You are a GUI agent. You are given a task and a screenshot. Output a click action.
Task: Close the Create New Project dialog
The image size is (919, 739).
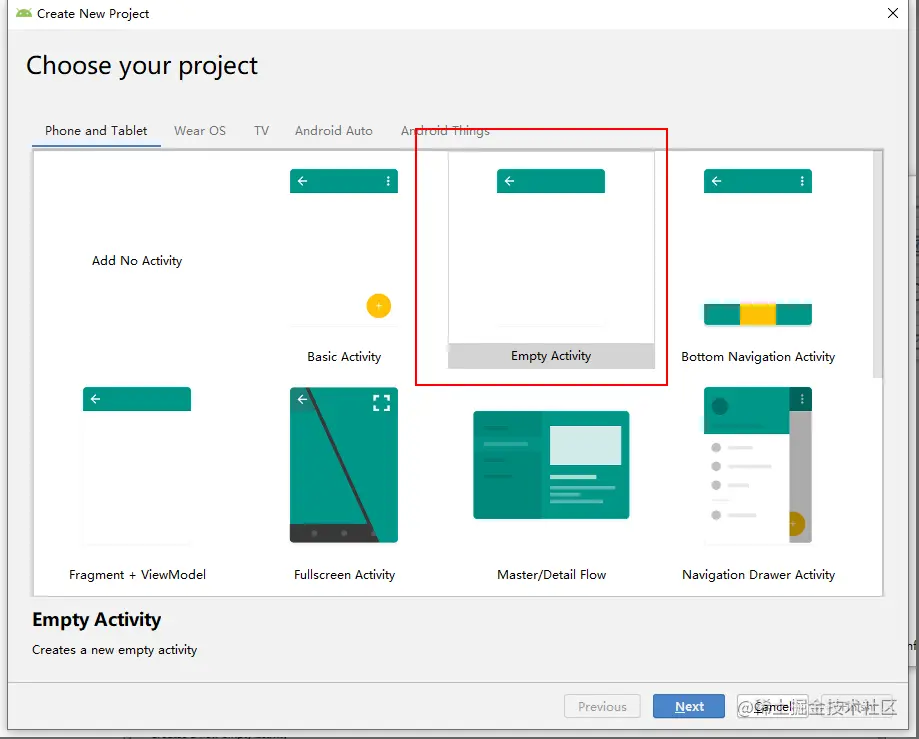click(x=893, y=13)
